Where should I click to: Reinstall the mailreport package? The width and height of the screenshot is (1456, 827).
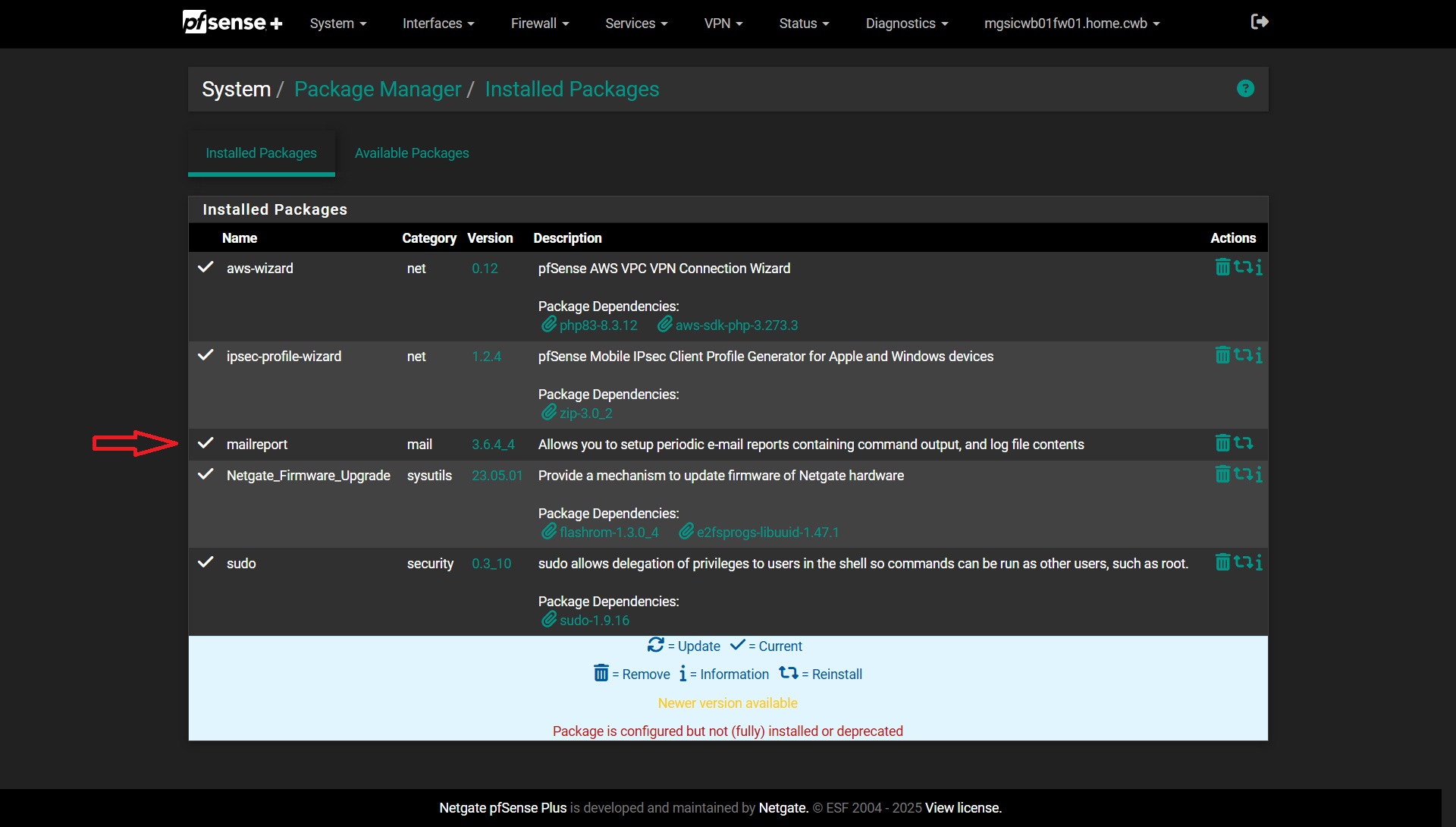pyautogui.click(x=1243, y=443)
